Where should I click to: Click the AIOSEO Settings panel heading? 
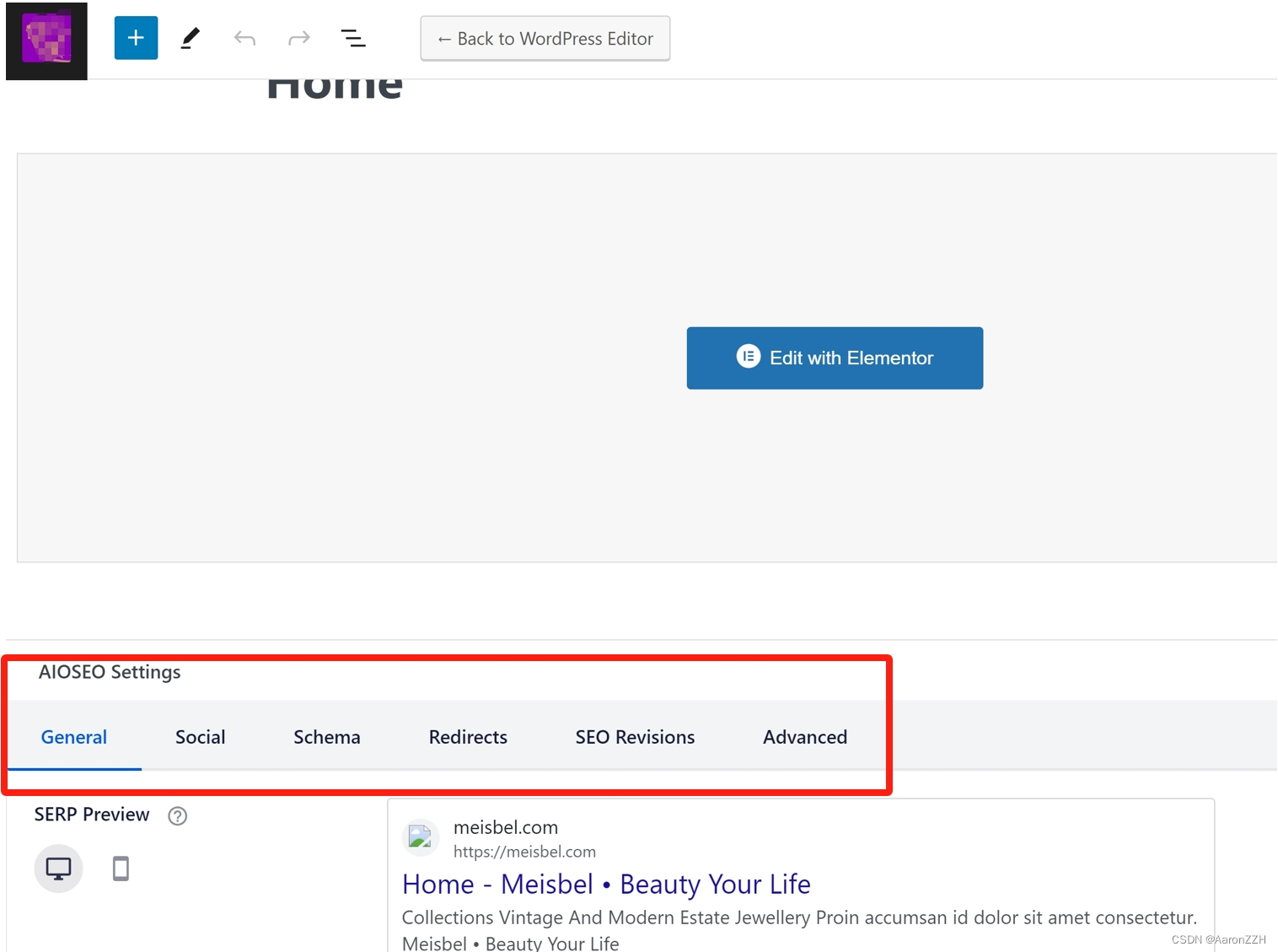(x=110, y=672)
